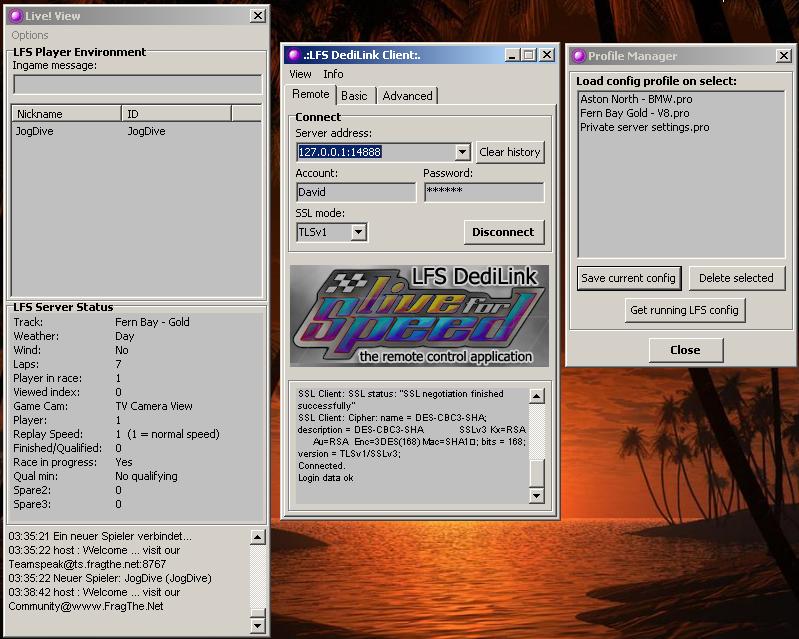799x639 pixels.
Task: Select the JogDive player row nickname
Action: [x=35, y=131]
